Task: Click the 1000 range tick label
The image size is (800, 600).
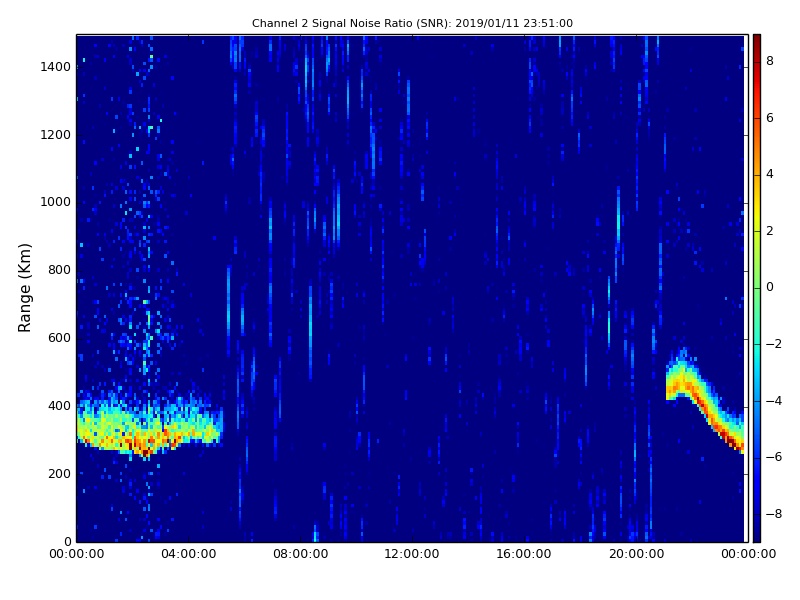Action: [x=56, y=202]
